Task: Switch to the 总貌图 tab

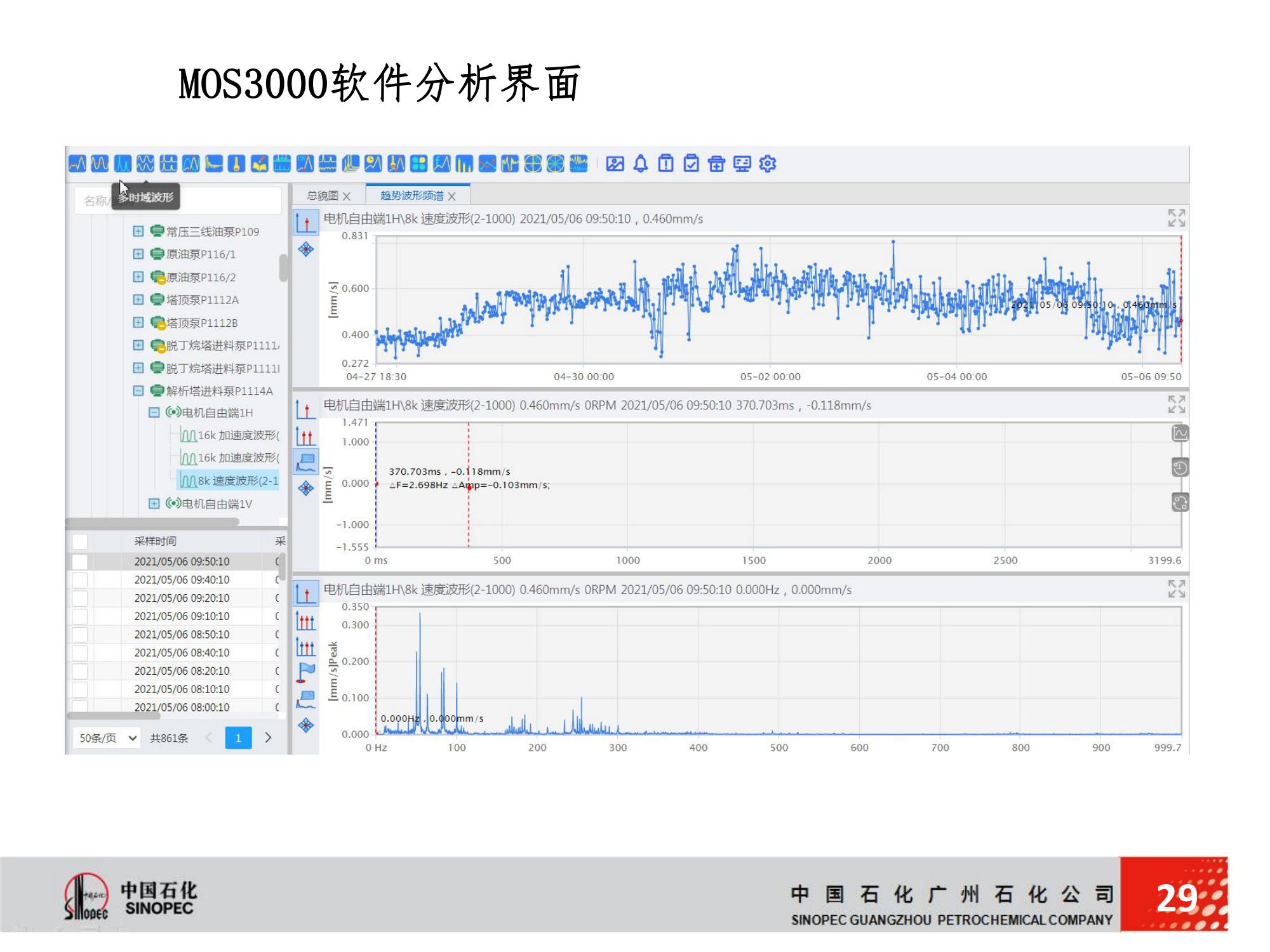Action: tap(322, 196)
